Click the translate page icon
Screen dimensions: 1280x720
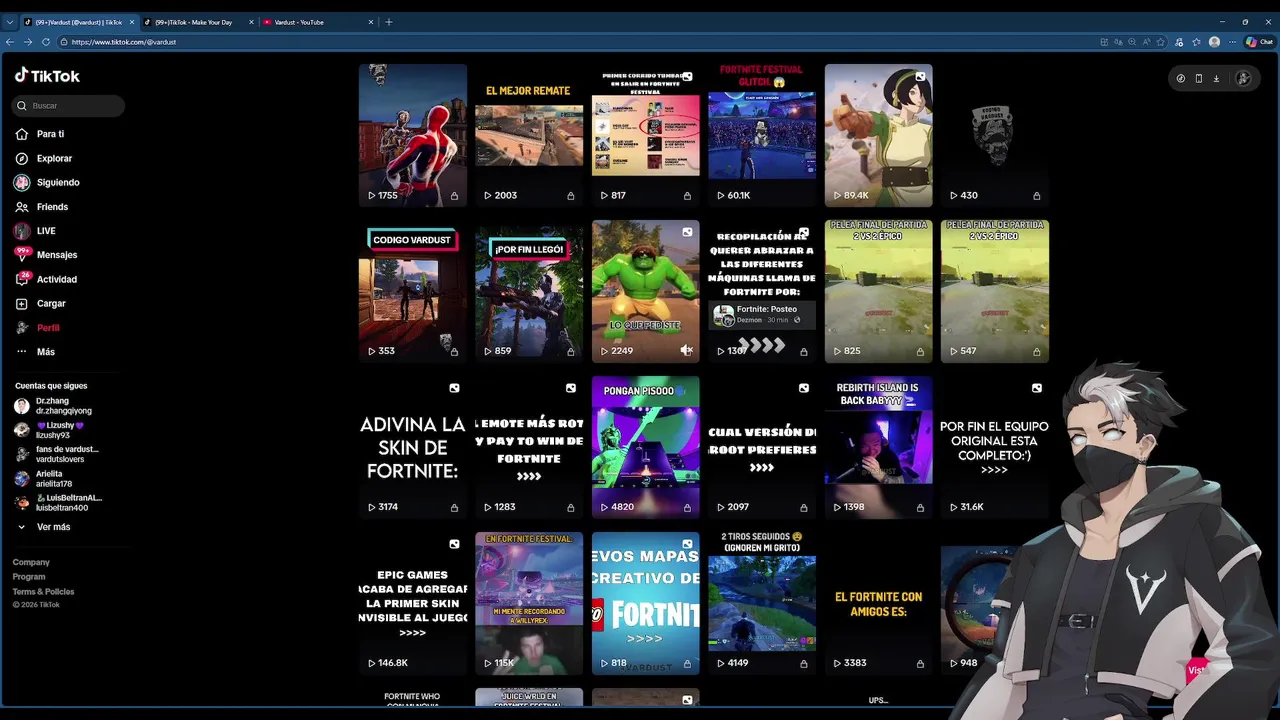coord(1118,42)
